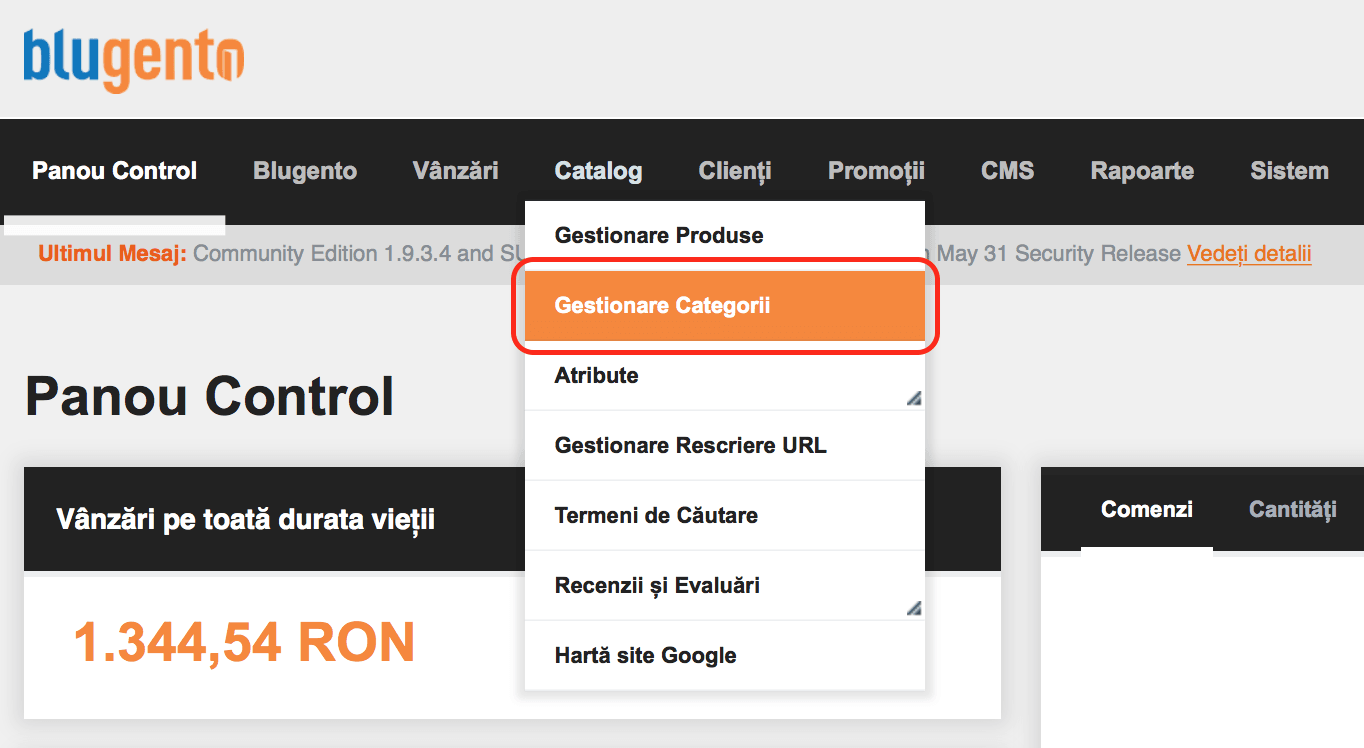
Task: Click the Ultimul Mesaj label
Action: [112, 254]
